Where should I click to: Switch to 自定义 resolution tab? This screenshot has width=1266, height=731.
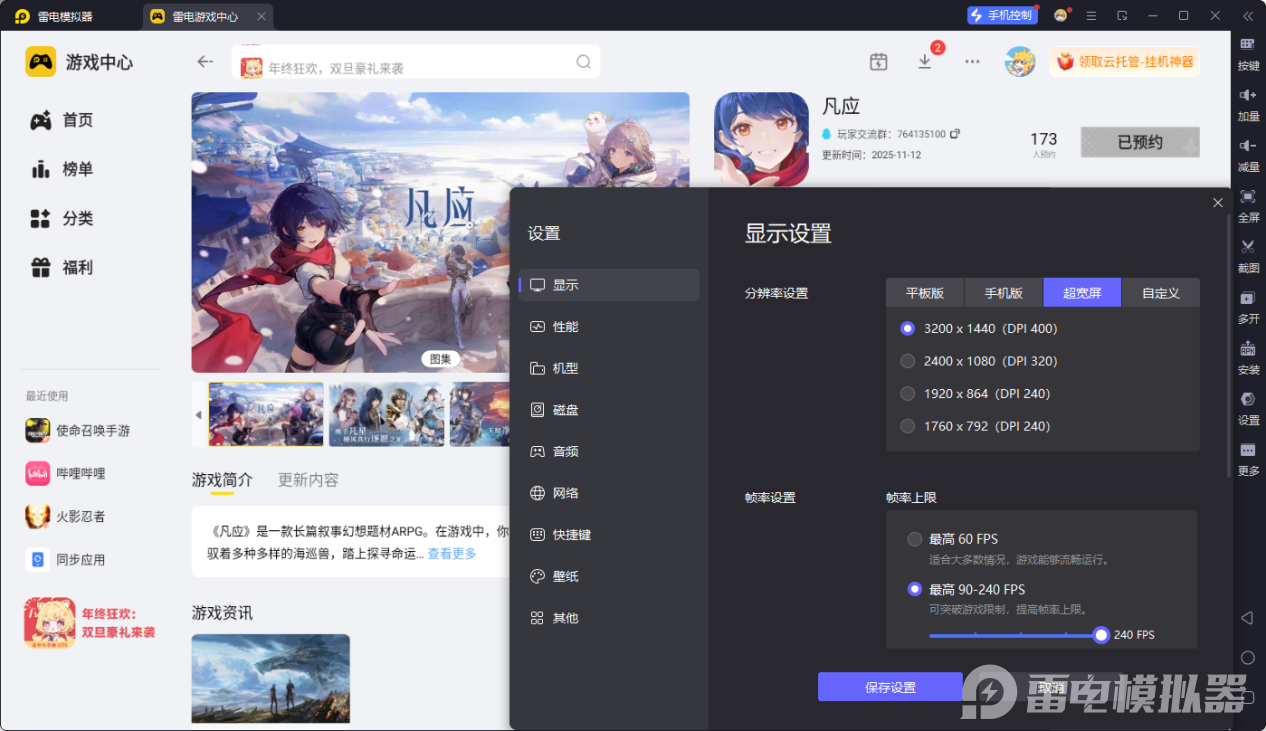(x=1160, y=293)
